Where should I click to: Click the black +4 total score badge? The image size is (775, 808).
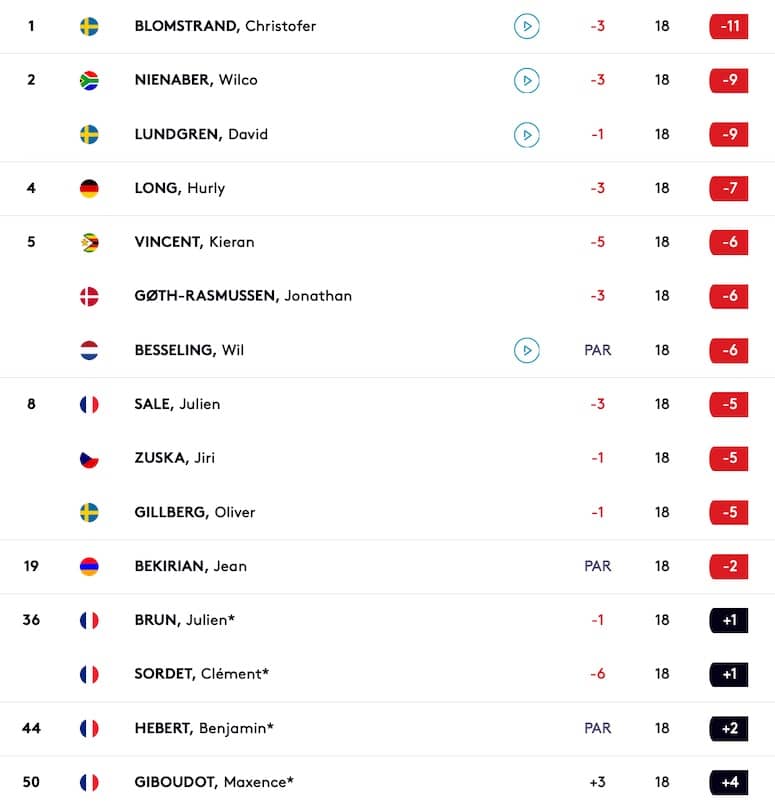click(729, 782)
